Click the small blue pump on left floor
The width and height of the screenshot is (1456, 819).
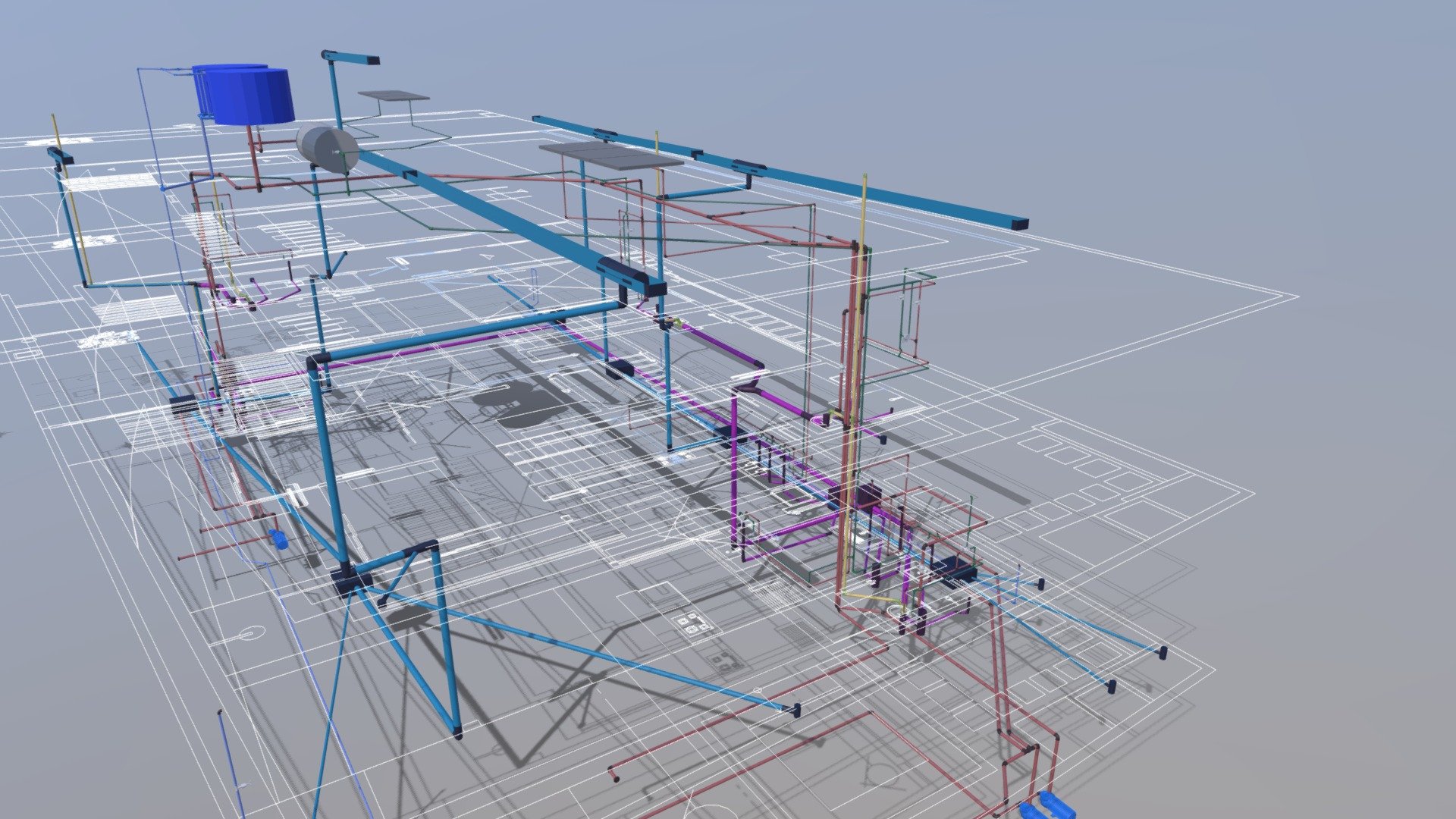pyautogui.click(x=278, y=538)
